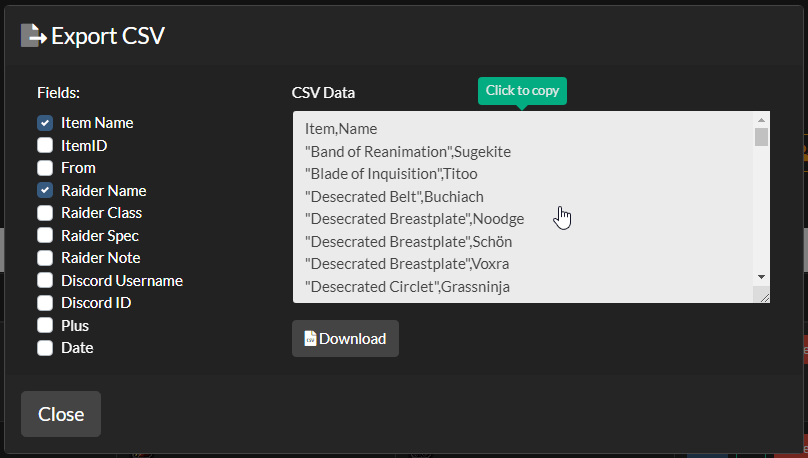Click the CSV data scrollbar thumb
The height and width of the screenshot is (458, 808).
[761, 137]
